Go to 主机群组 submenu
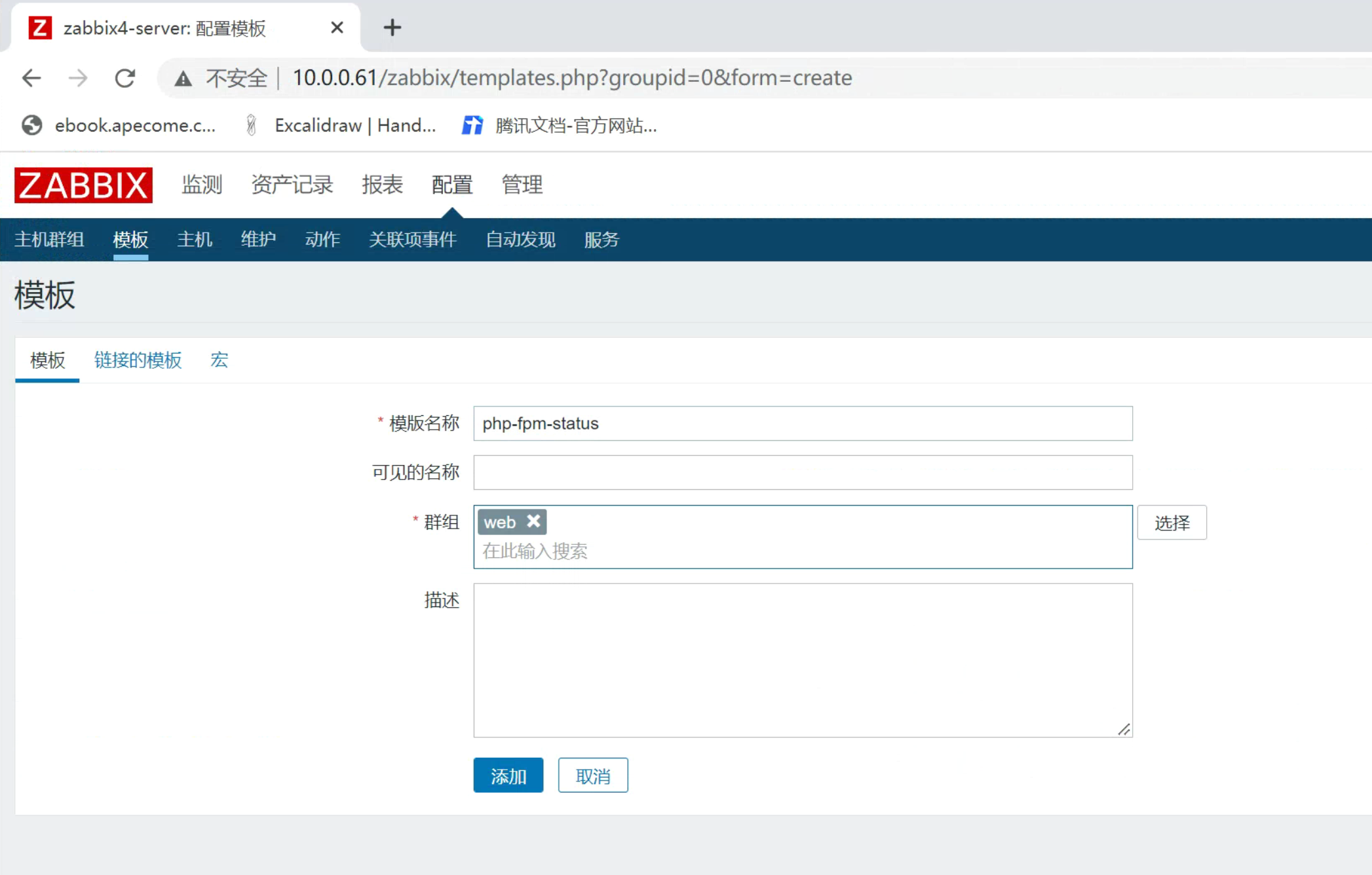The height and width of the screenshot is (875, 1372). tap(49, 240)
